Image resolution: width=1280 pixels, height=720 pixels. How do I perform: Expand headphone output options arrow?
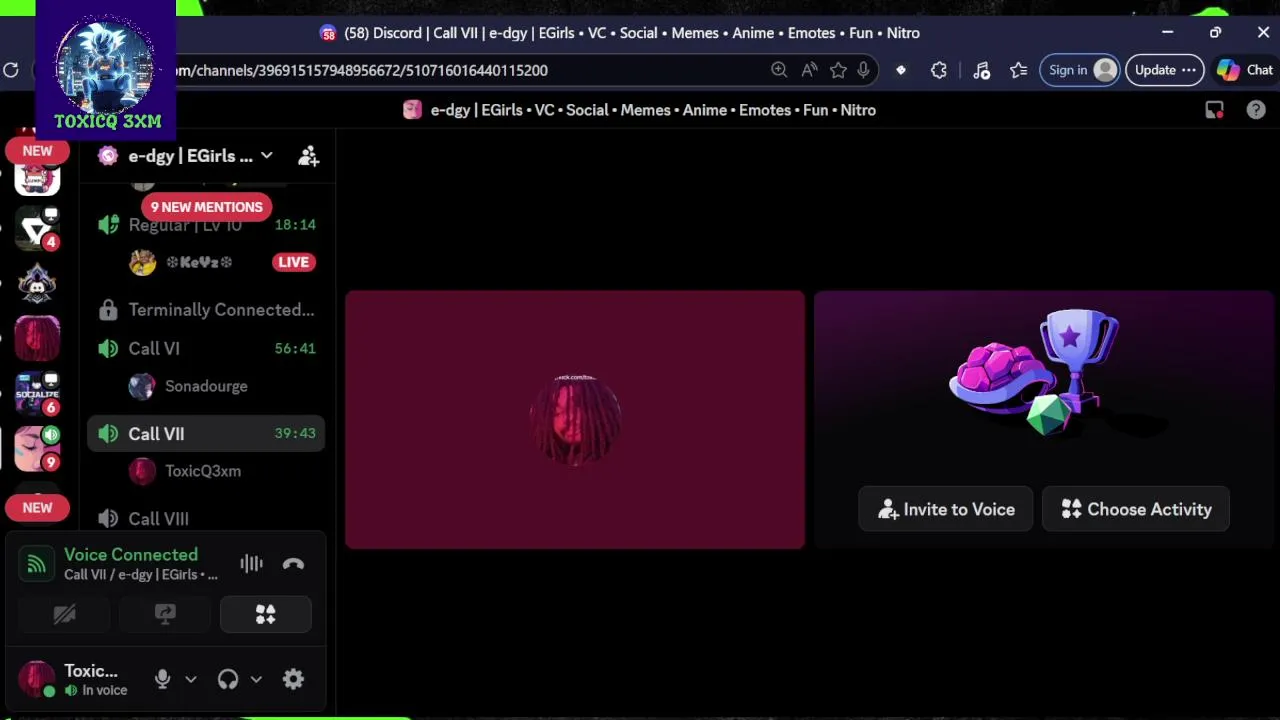point(256,679)
